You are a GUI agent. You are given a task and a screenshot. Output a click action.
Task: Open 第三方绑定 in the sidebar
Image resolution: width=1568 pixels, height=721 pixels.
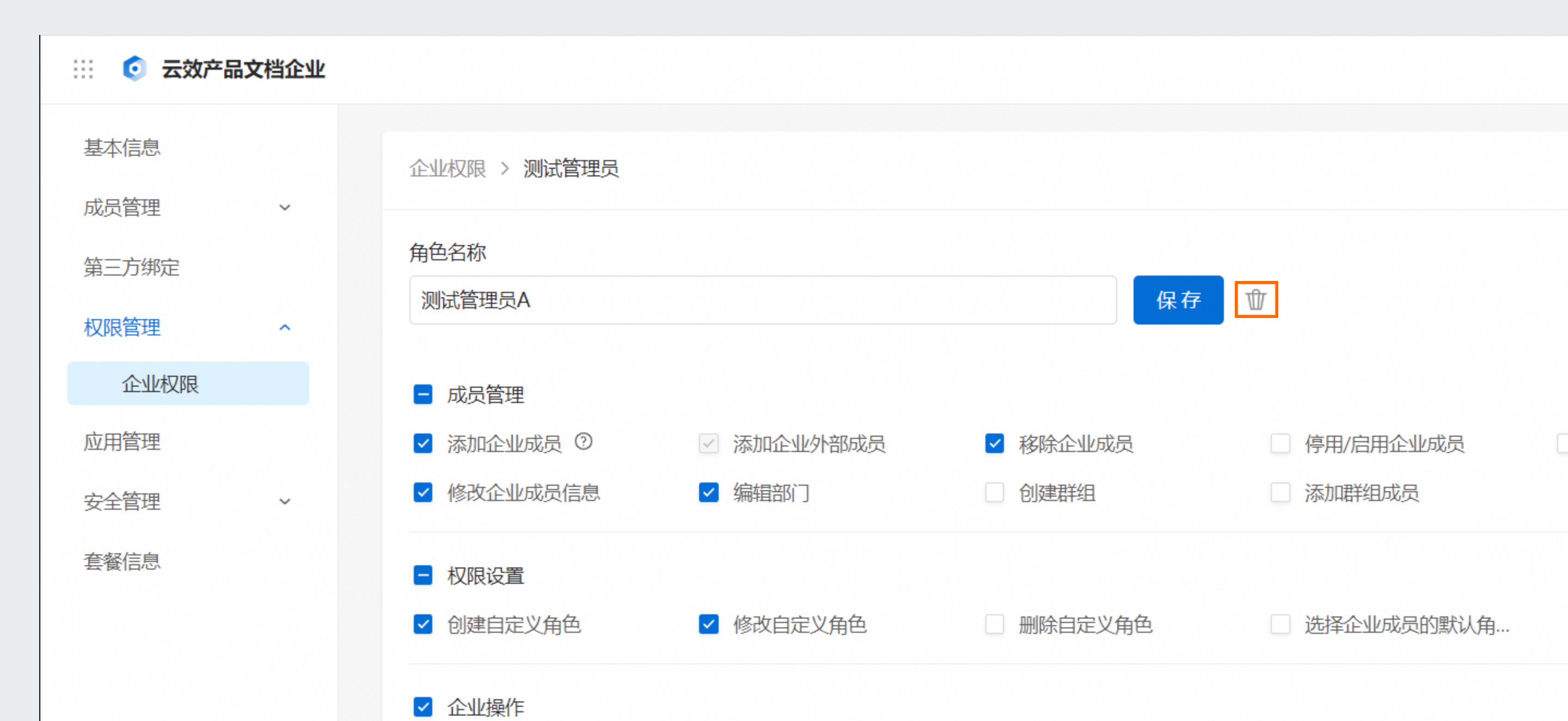click(131, 267)
